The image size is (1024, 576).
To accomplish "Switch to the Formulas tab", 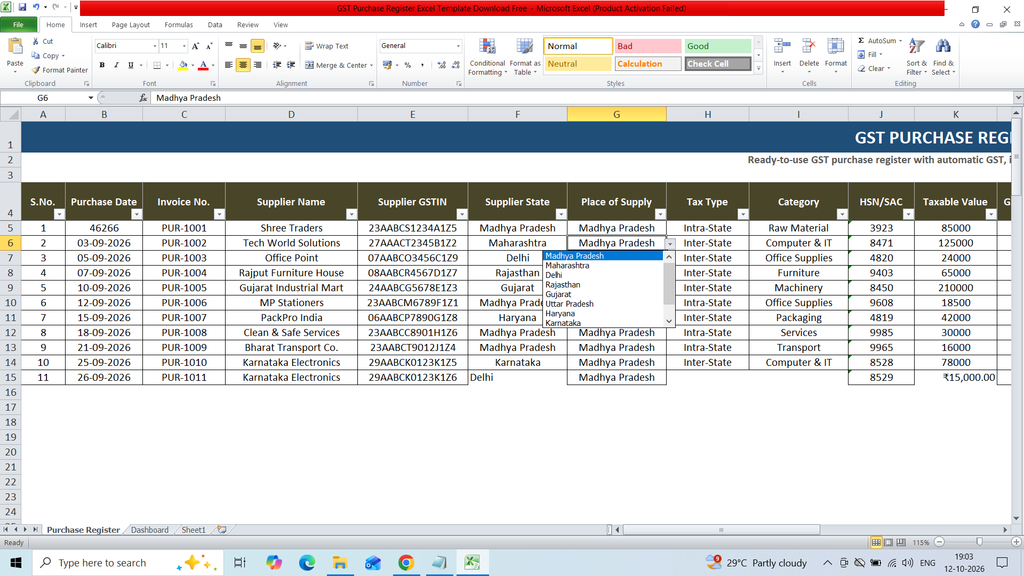I will [178, 25].
